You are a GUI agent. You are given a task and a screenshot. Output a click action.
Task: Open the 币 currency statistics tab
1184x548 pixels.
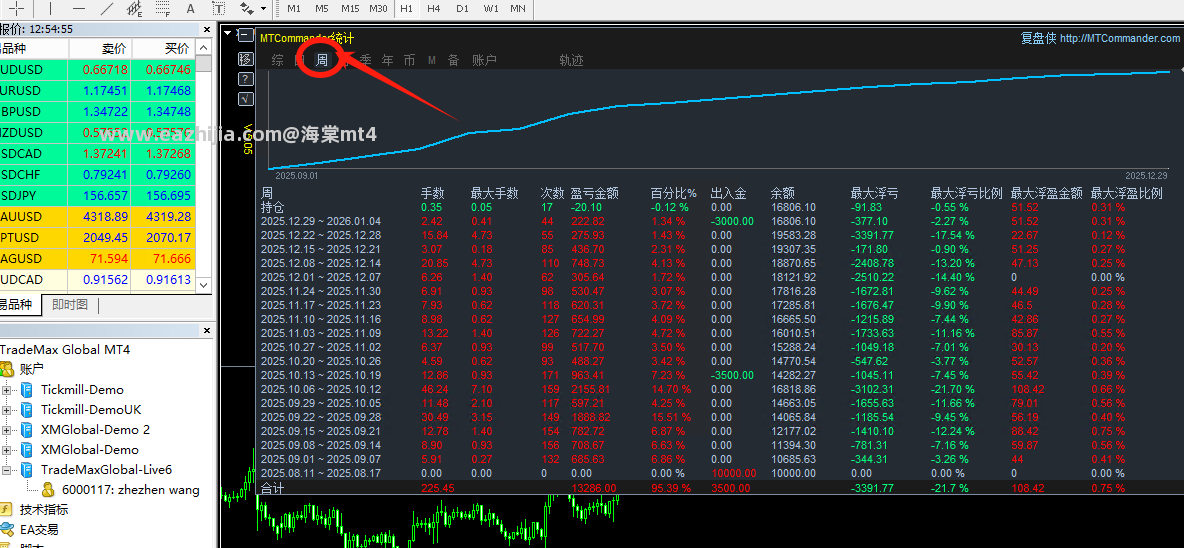pos(409,60)
